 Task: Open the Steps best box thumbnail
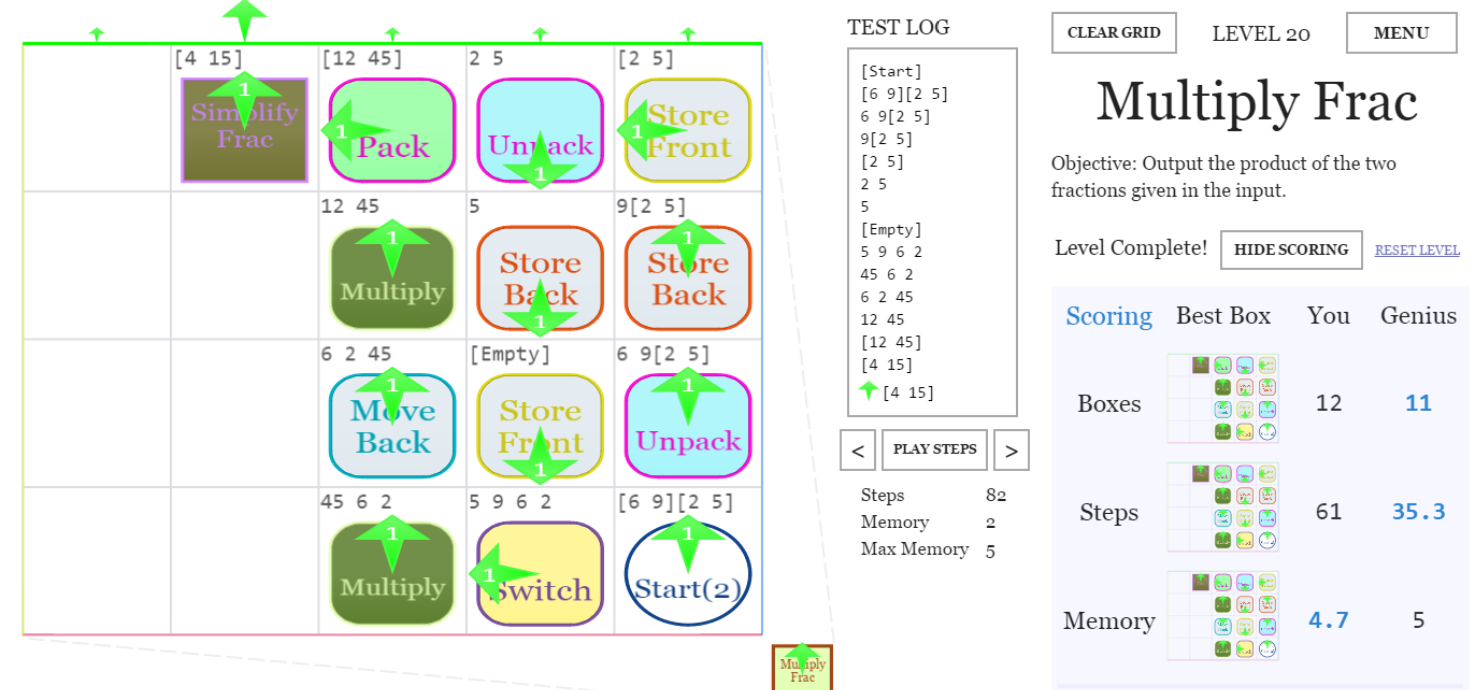[x=1223, y=507]
